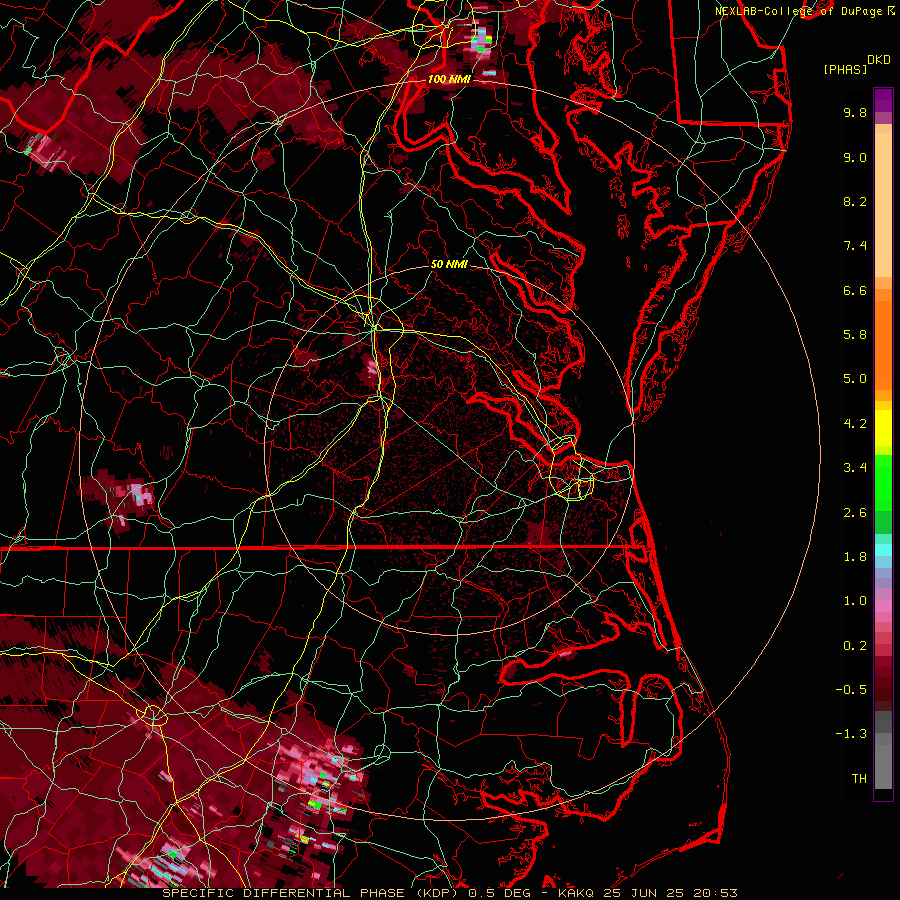Pick the cyan band of color scale
This screenshot has height=900, width=900.
click(x=883, y=550)
